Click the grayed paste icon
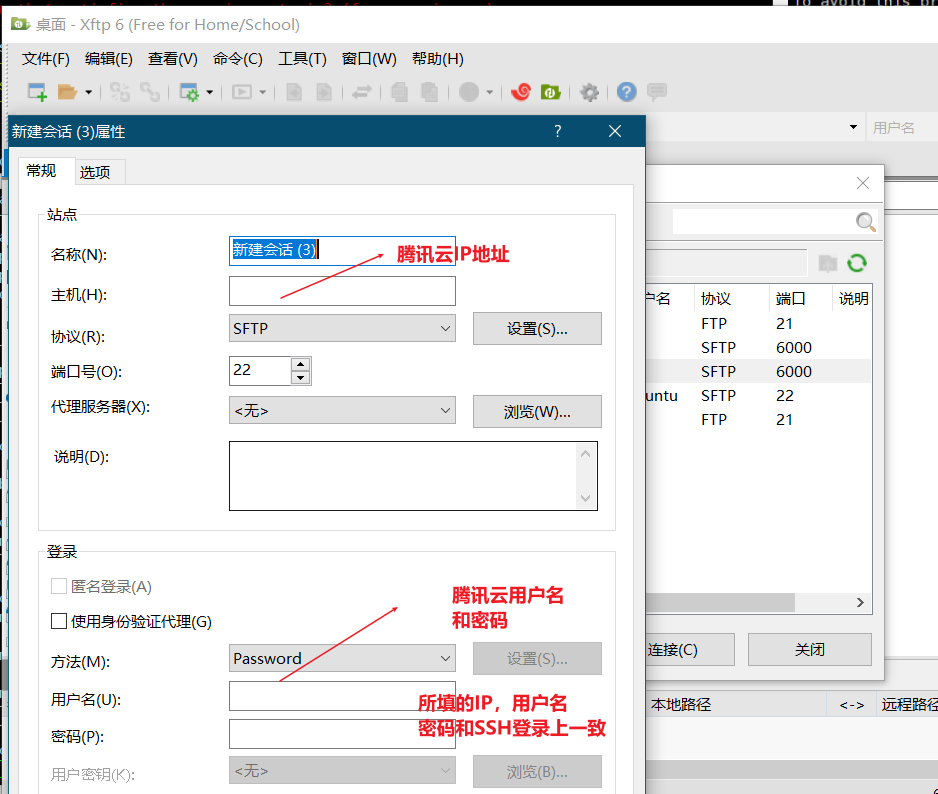 [429, 92]
